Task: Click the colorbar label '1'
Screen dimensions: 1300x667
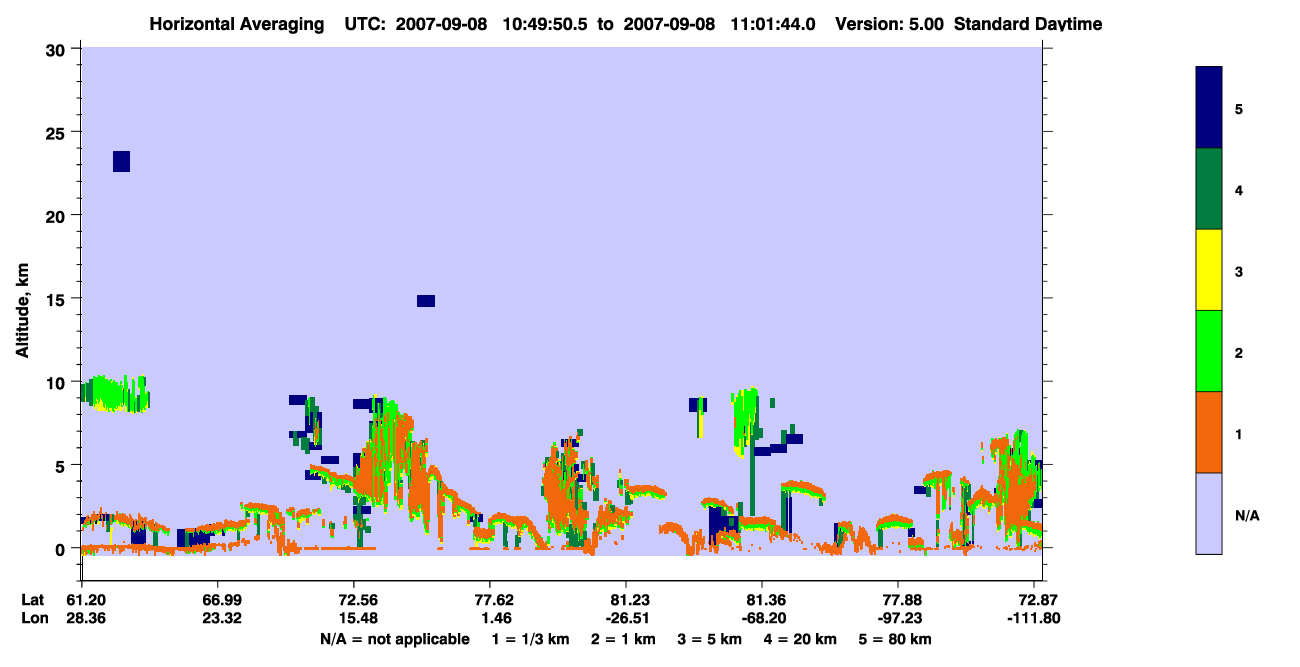Action: [x=1239, y=433]
